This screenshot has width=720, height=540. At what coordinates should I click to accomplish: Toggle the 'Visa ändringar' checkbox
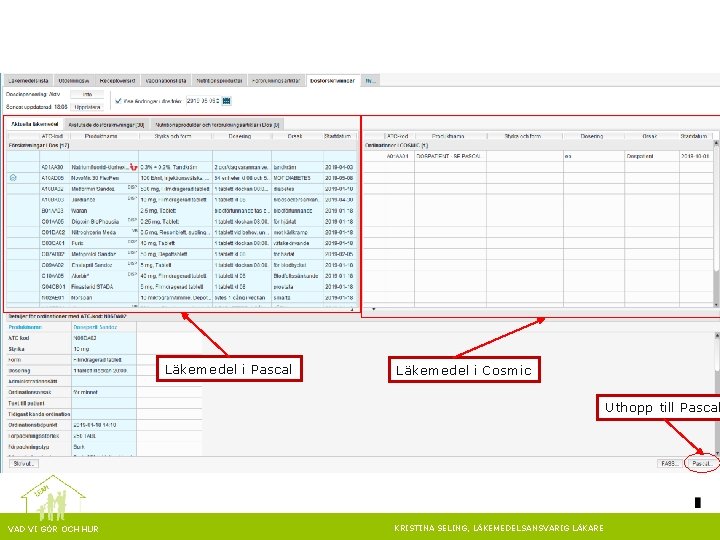pos(118,101)
